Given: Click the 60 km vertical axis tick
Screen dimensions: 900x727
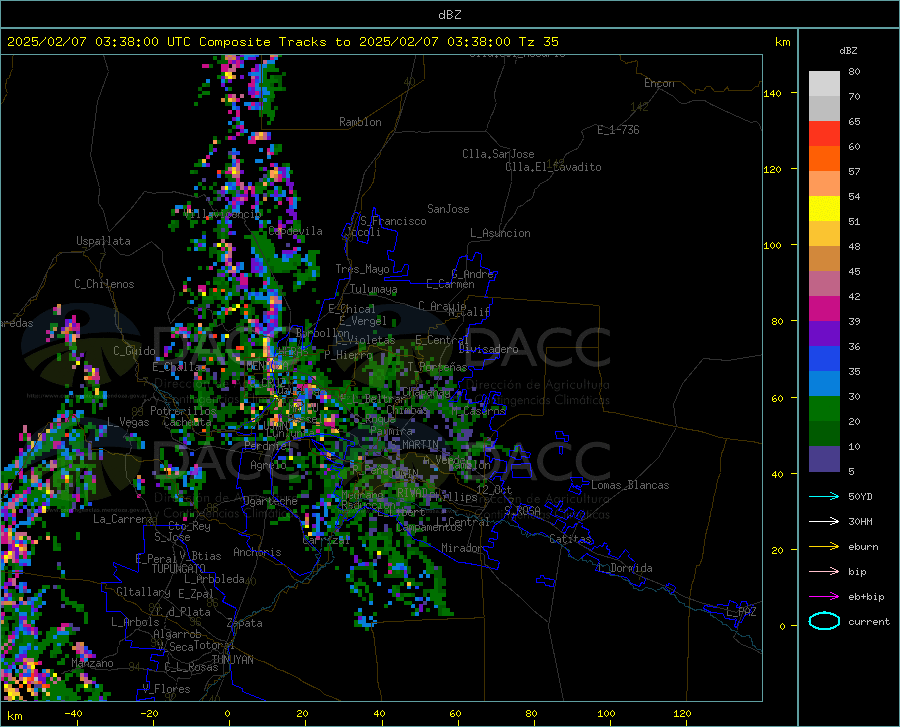Looking at the screenshot, I should (777, 398).
